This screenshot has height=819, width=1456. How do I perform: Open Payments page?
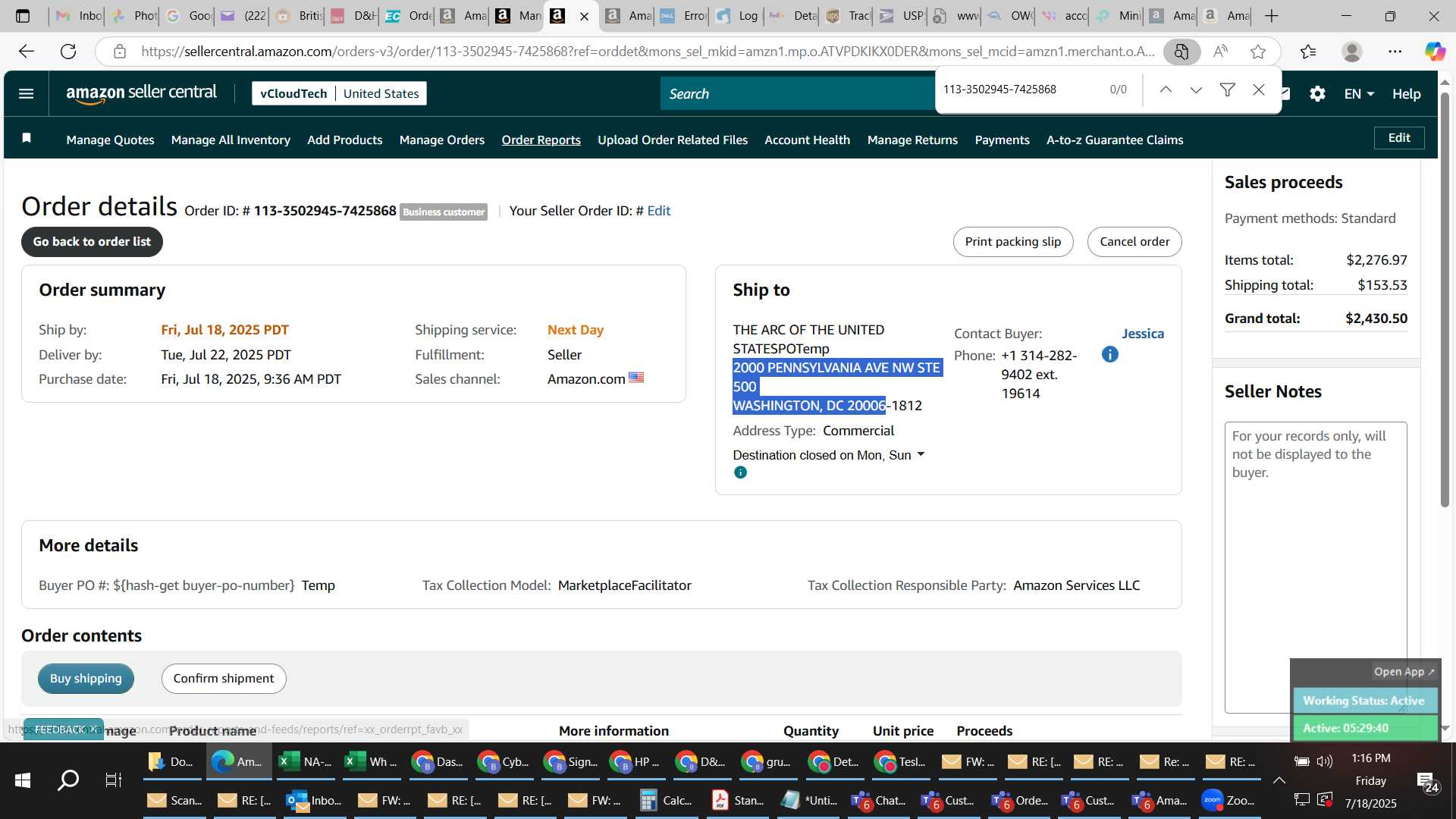1002,140
